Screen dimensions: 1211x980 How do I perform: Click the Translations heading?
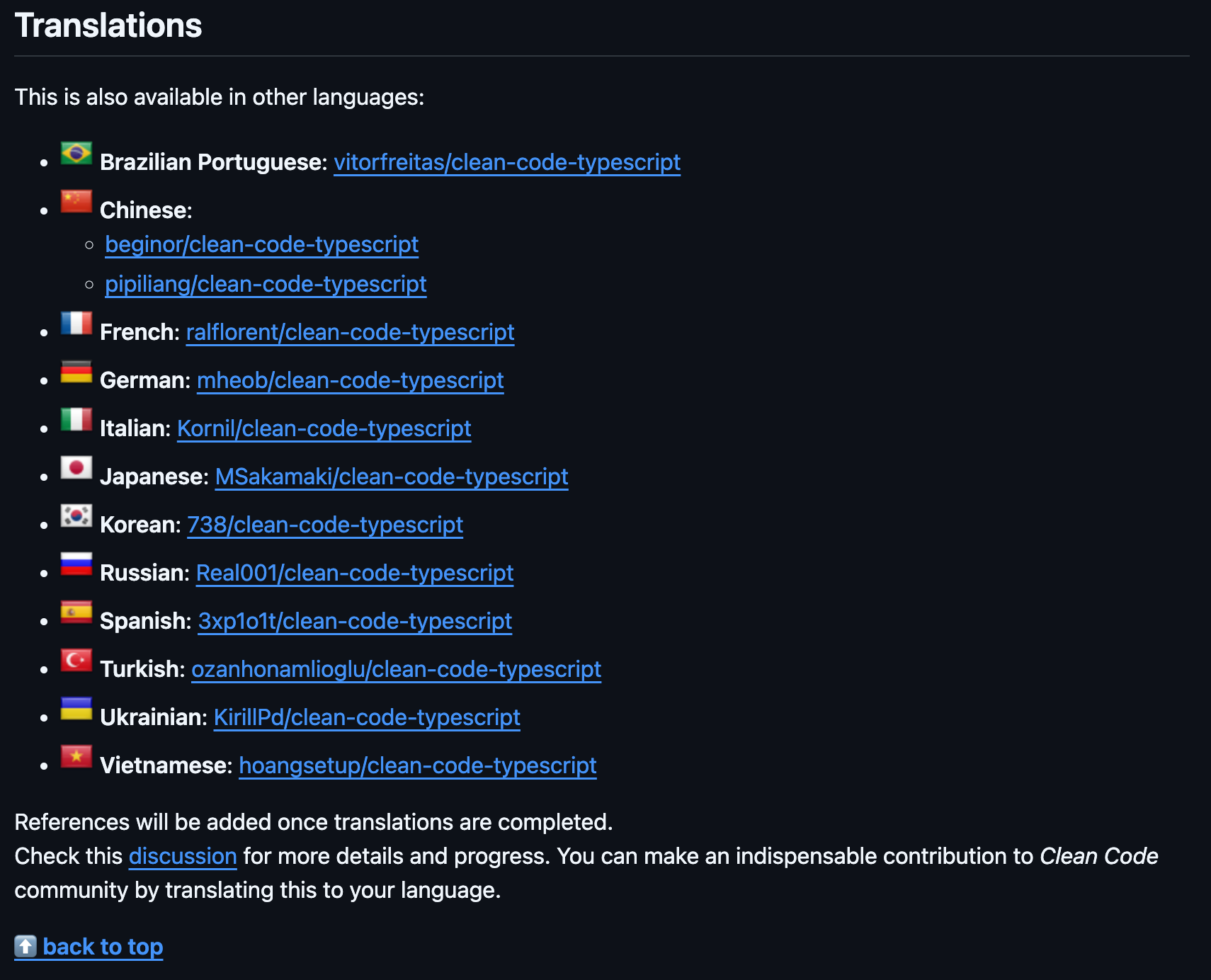click(x=108, y=25)
